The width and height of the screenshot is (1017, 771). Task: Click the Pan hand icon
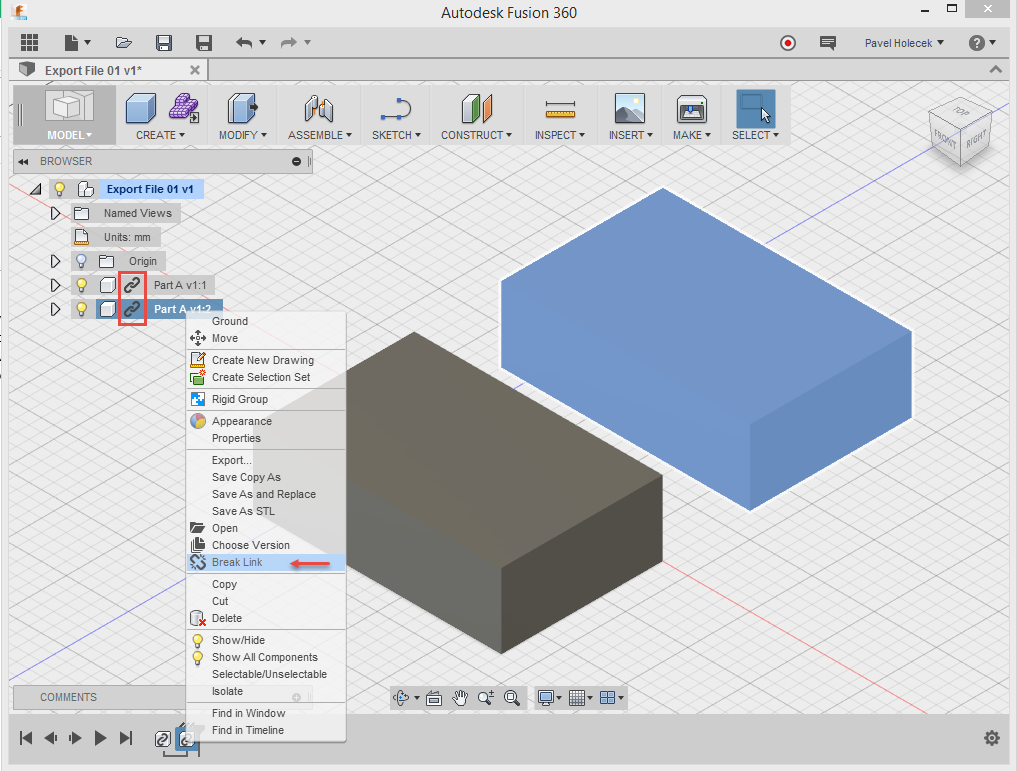pos(460,698)
